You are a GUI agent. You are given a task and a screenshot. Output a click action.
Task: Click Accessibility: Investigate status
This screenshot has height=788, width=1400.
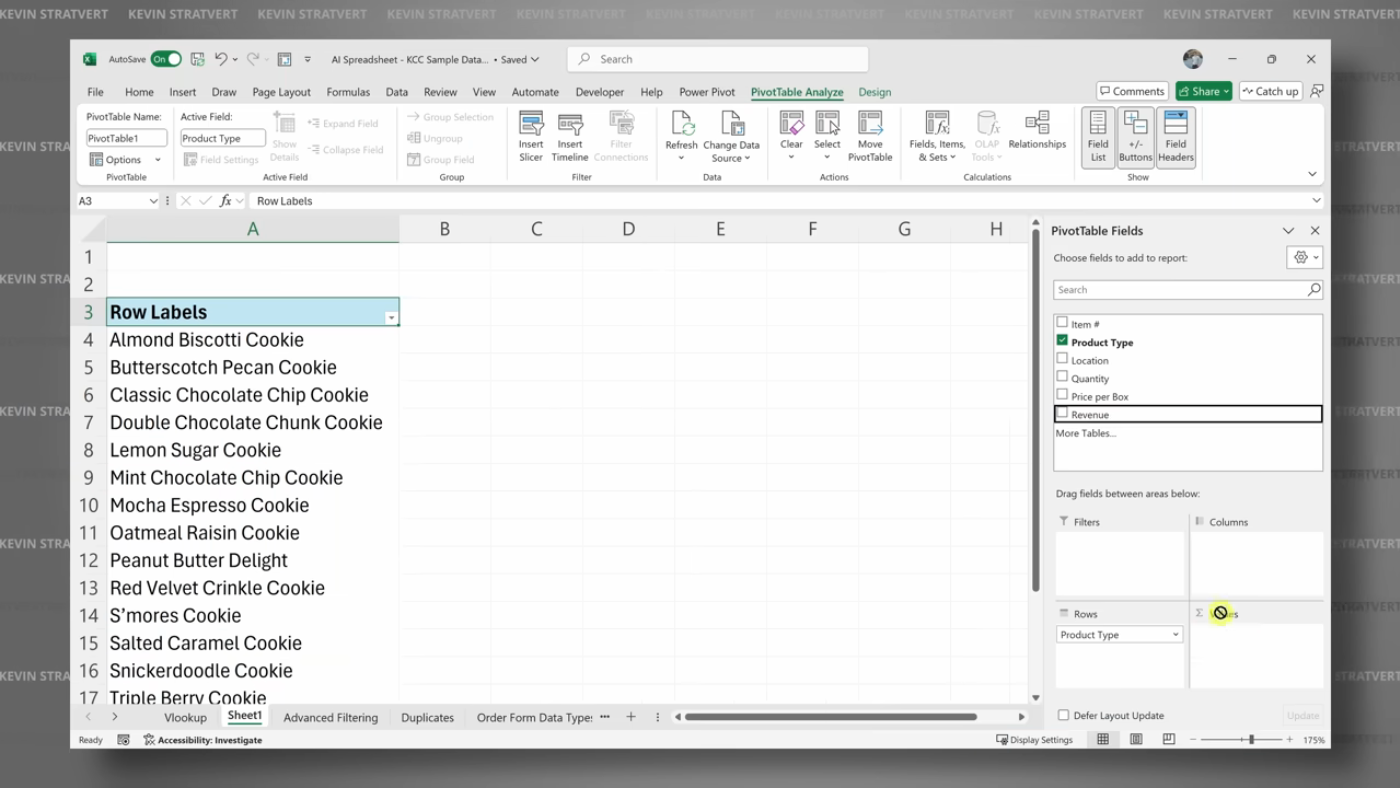(203, 740)
